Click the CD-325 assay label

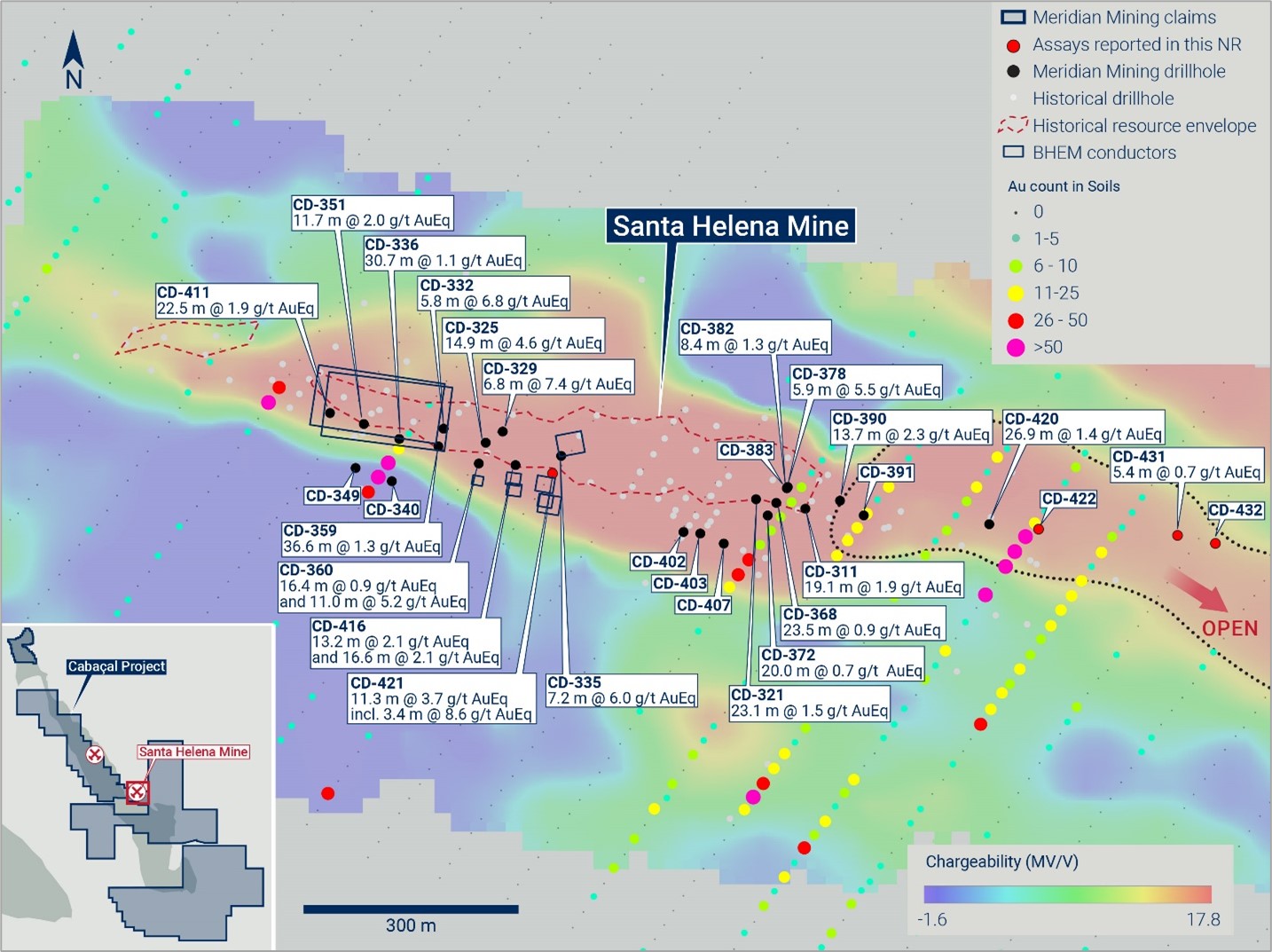tap(524, 335)
